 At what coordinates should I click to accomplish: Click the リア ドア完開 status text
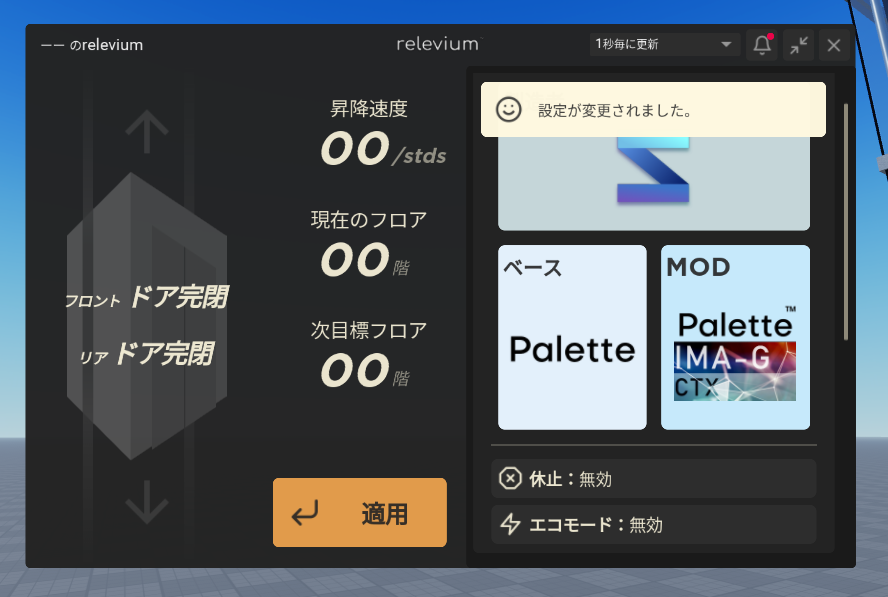[146, 354]
